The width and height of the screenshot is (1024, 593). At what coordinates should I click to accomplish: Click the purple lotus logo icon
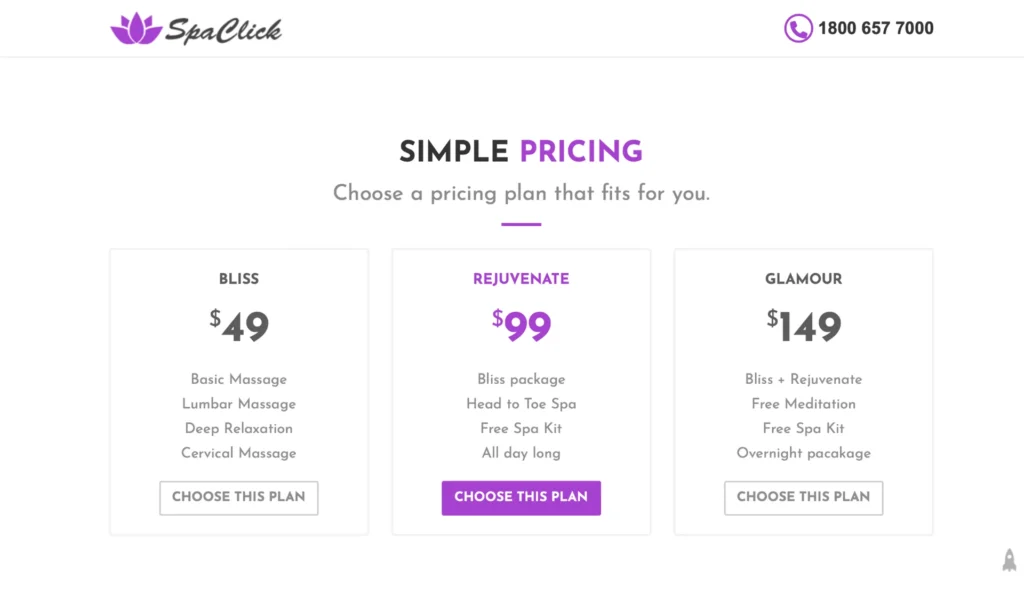[136, 29]
